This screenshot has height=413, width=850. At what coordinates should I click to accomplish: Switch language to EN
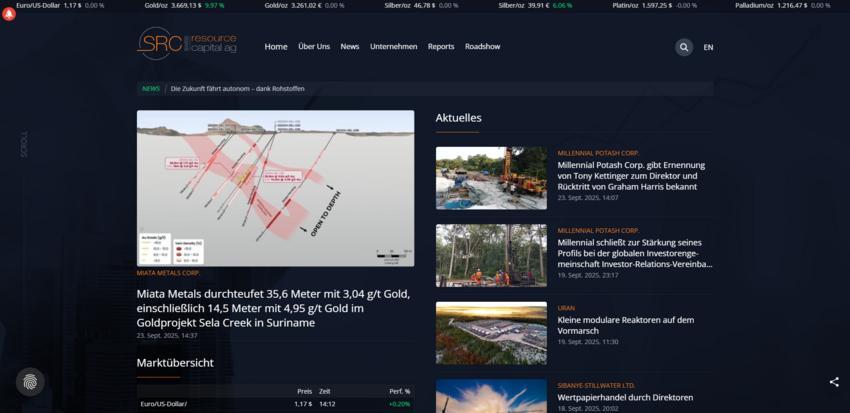tap(708, 47)
